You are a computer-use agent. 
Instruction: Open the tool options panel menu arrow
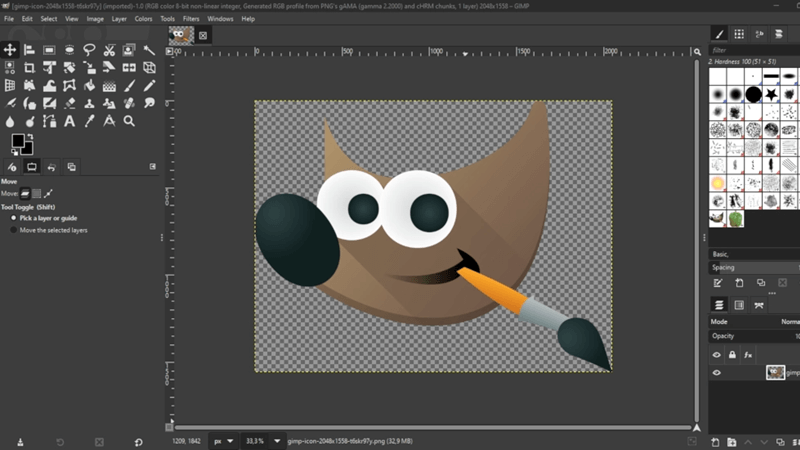point(153,166)
